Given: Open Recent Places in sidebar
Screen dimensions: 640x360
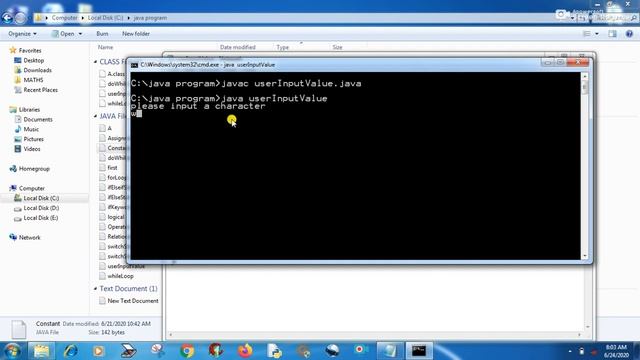Looking at the screenshot, I should pyautogui.click(x=40, y=90).
